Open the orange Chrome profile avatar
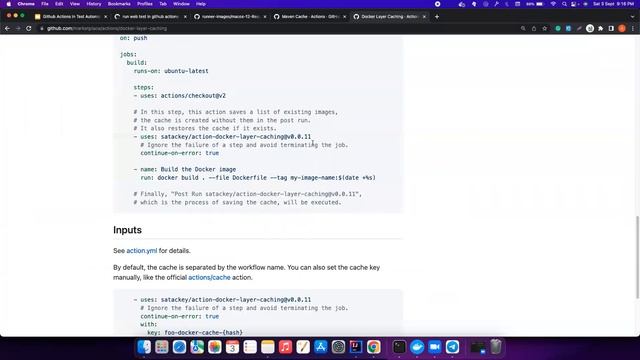Viewport: 640px width, 360px height. [622, 29]
